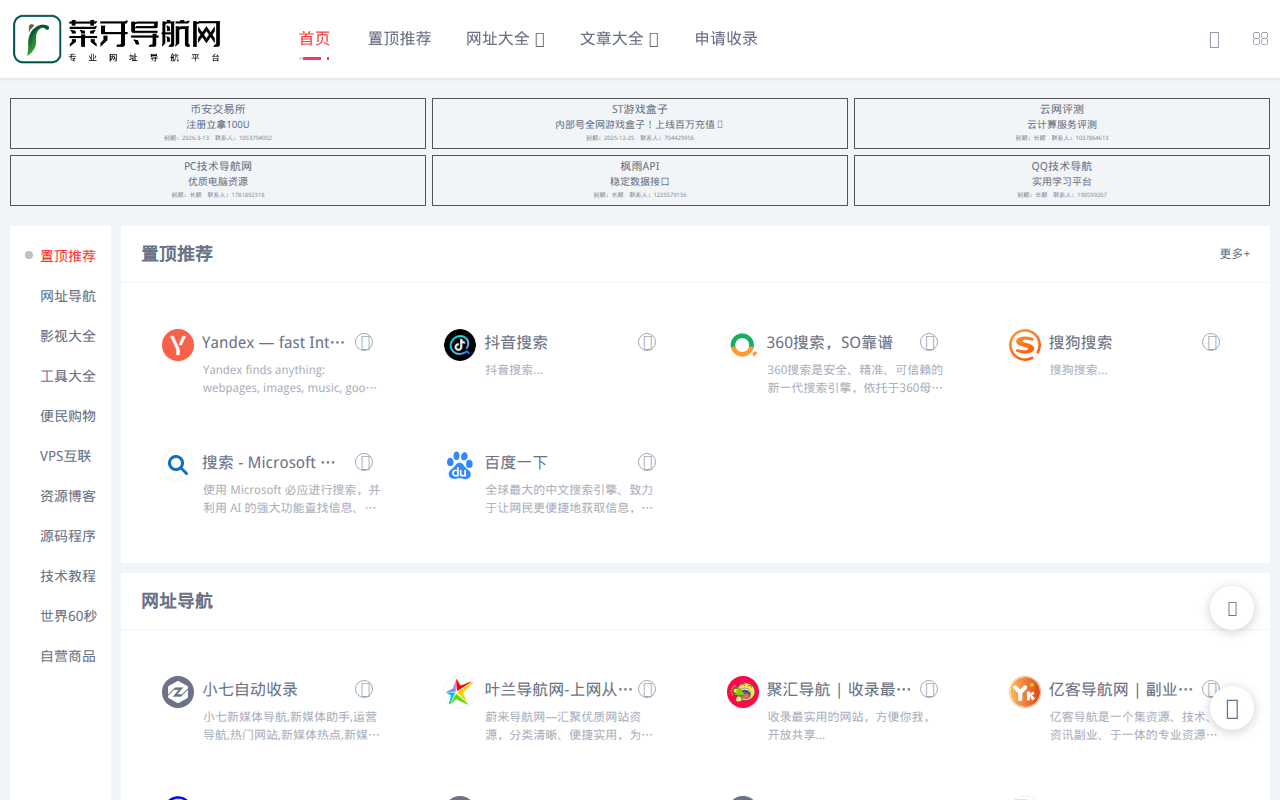Viewport: 1280px width, 800px height.
Task: Select the 首页 menu item
Action: tap(314, 38)
